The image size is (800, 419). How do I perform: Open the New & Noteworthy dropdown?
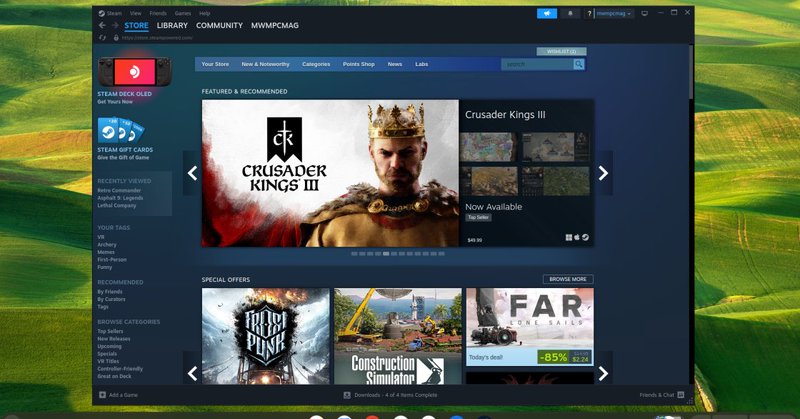coord(265,64)
